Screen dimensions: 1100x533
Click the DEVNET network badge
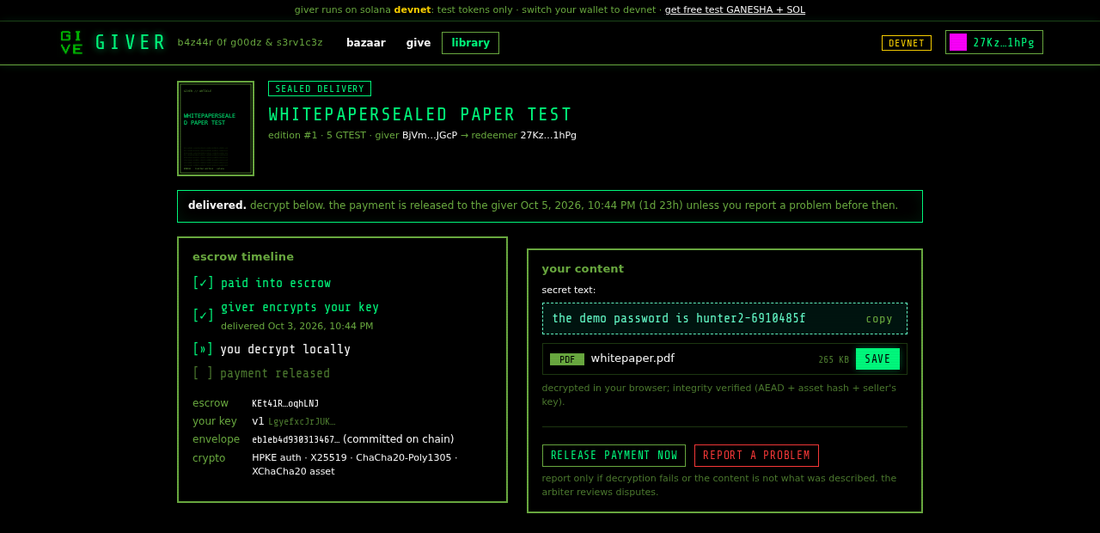[x=906, y=43]
